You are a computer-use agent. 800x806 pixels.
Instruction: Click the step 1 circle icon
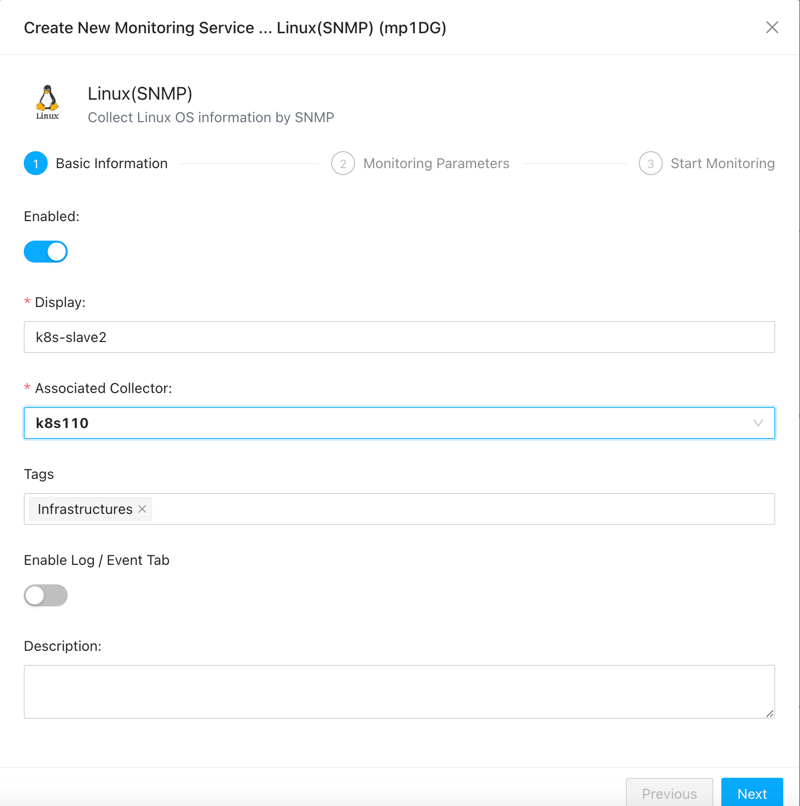tap(36, 163)
